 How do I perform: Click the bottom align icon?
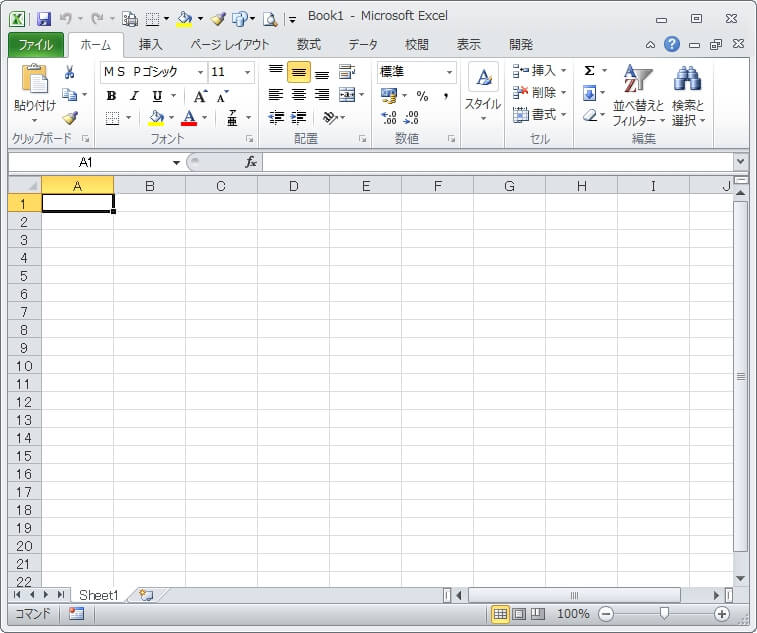pos(322,73)
